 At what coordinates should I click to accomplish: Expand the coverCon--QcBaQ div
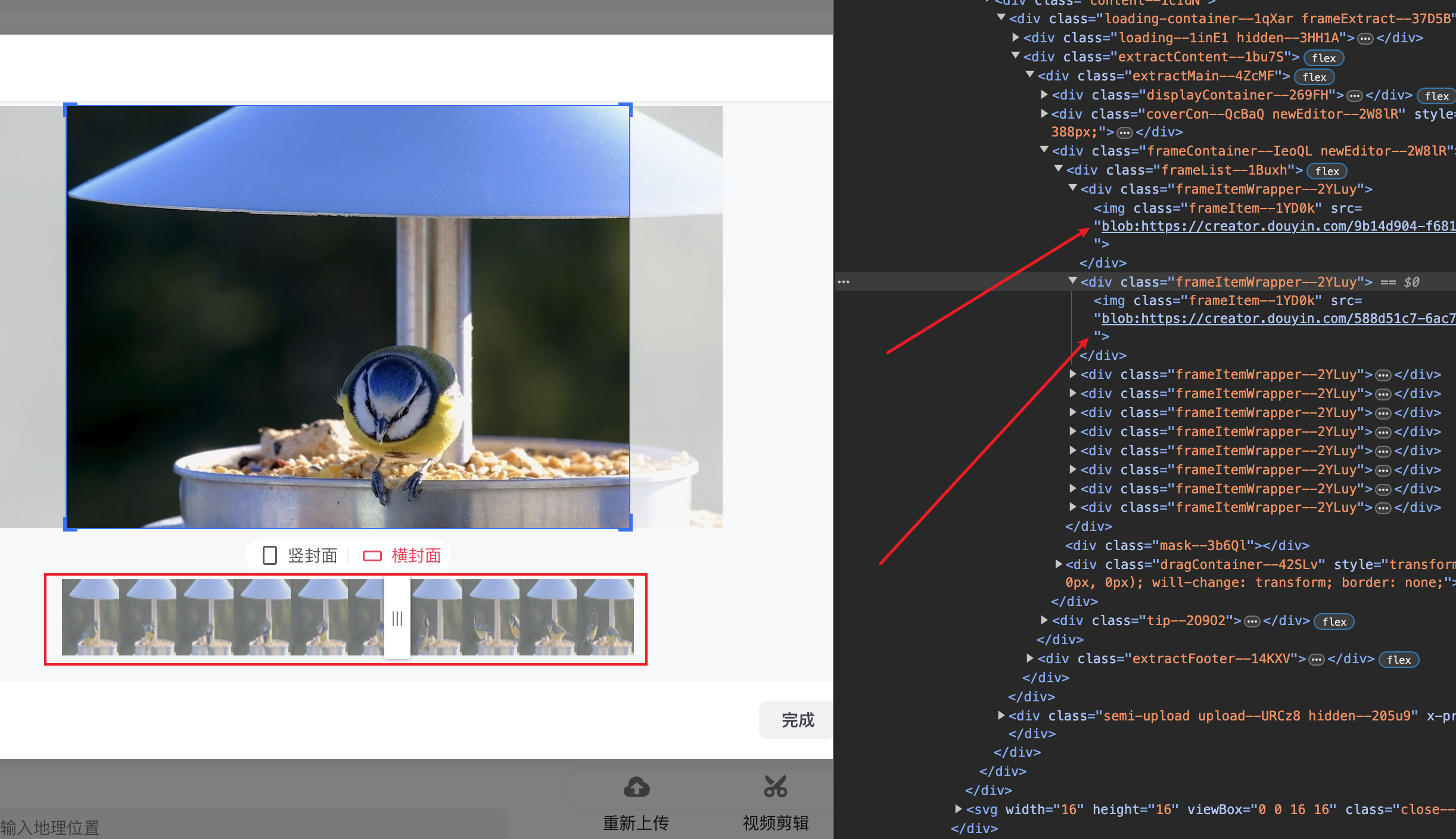(x=1044, y=113)
